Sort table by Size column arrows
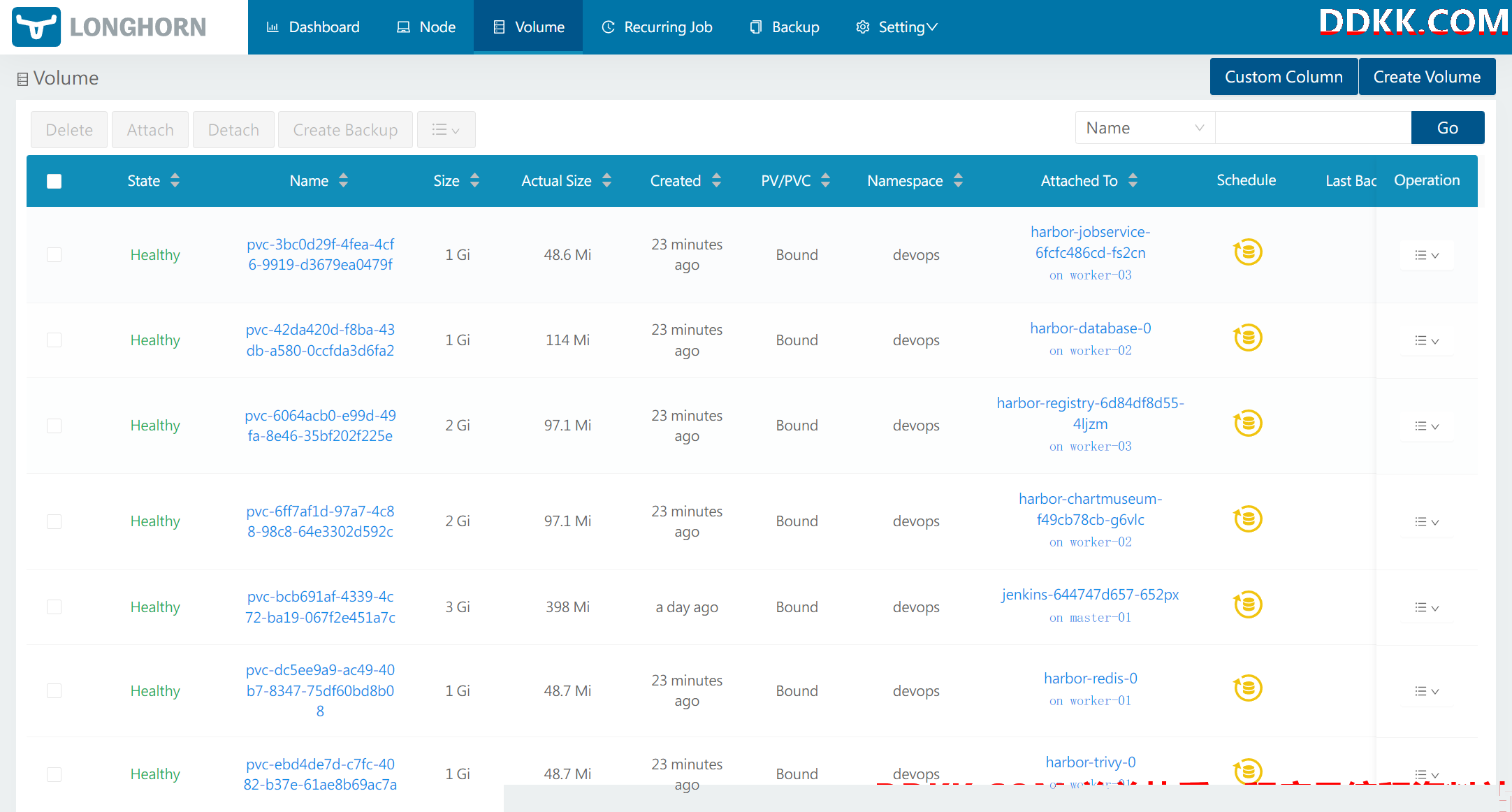Viewport: 1512px width, 812px height. click(x=474, y=180)
